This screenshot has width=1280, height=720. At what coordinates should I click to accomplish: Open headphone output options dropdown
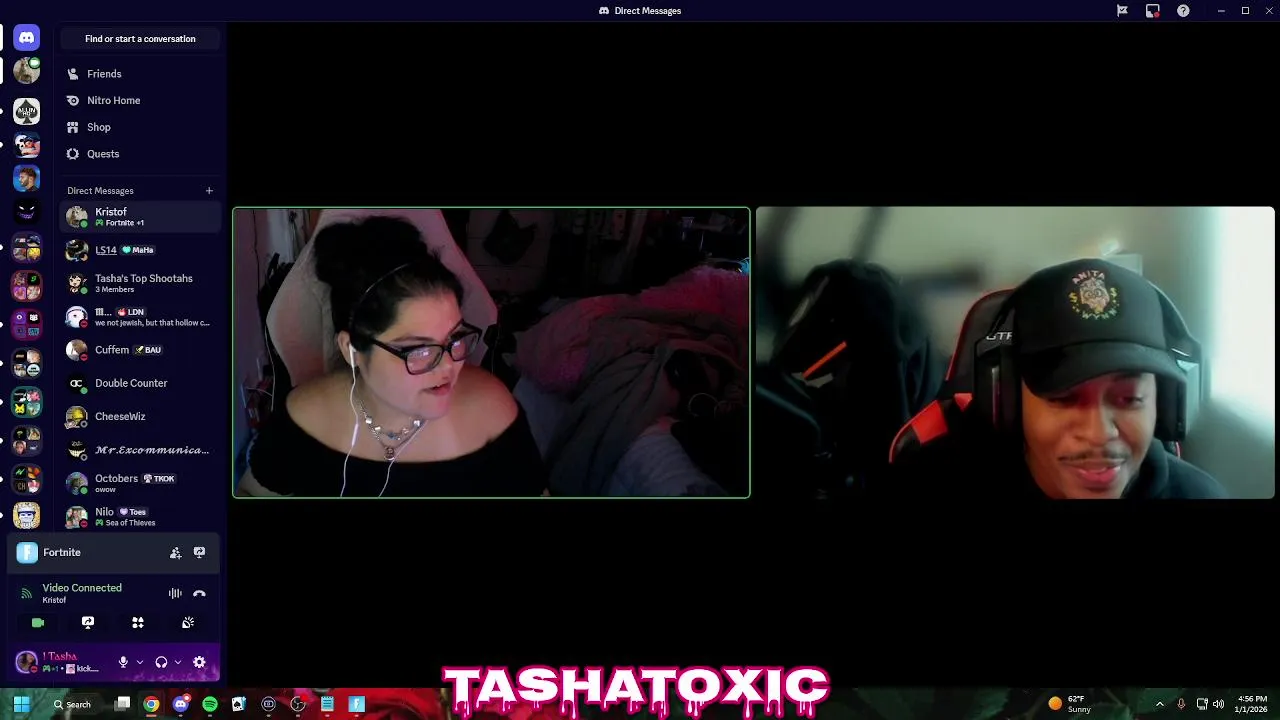pyautogui.click(x=178, y=662)
